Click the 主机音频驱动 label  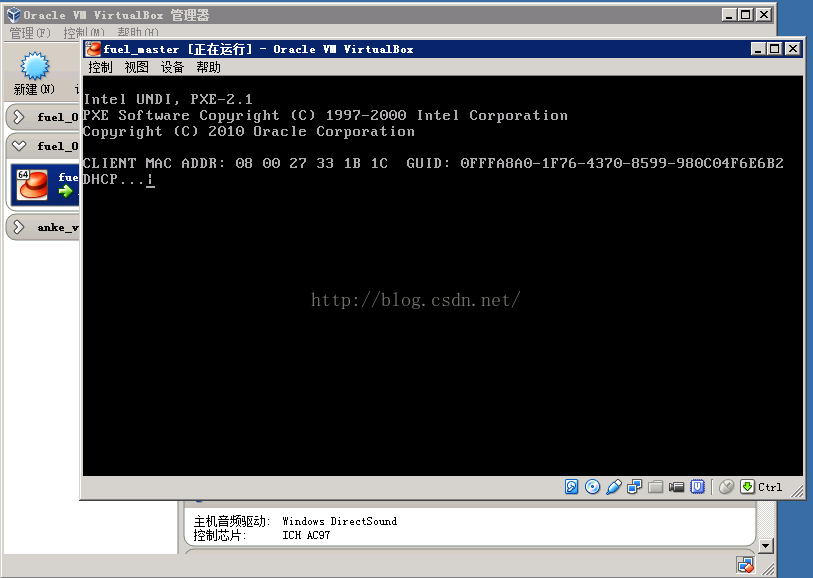click(232, 521)
